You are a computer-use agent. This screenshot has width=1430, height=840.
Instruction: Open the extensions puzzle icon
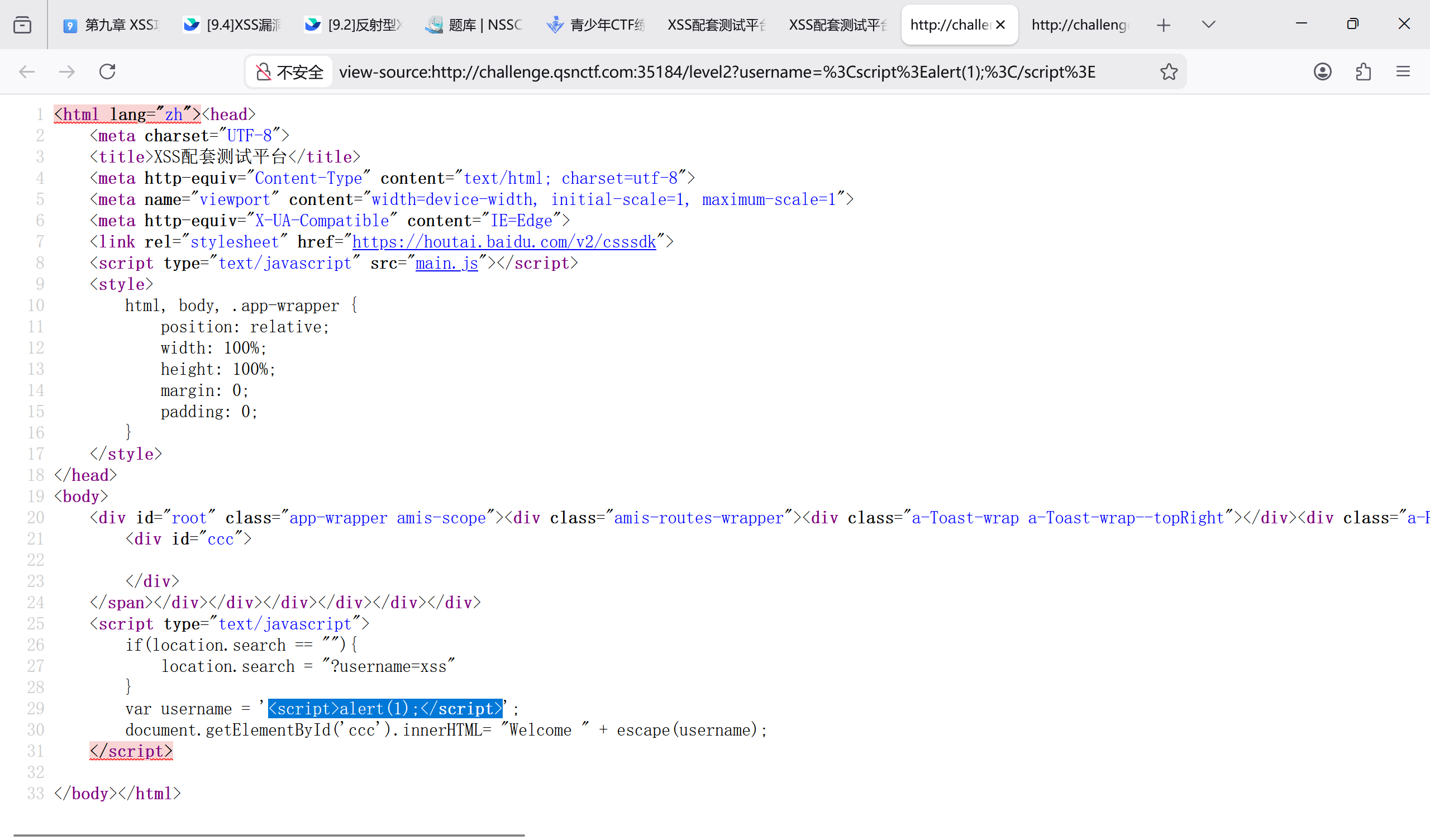pyautogui.click(x=1363, y=72)
